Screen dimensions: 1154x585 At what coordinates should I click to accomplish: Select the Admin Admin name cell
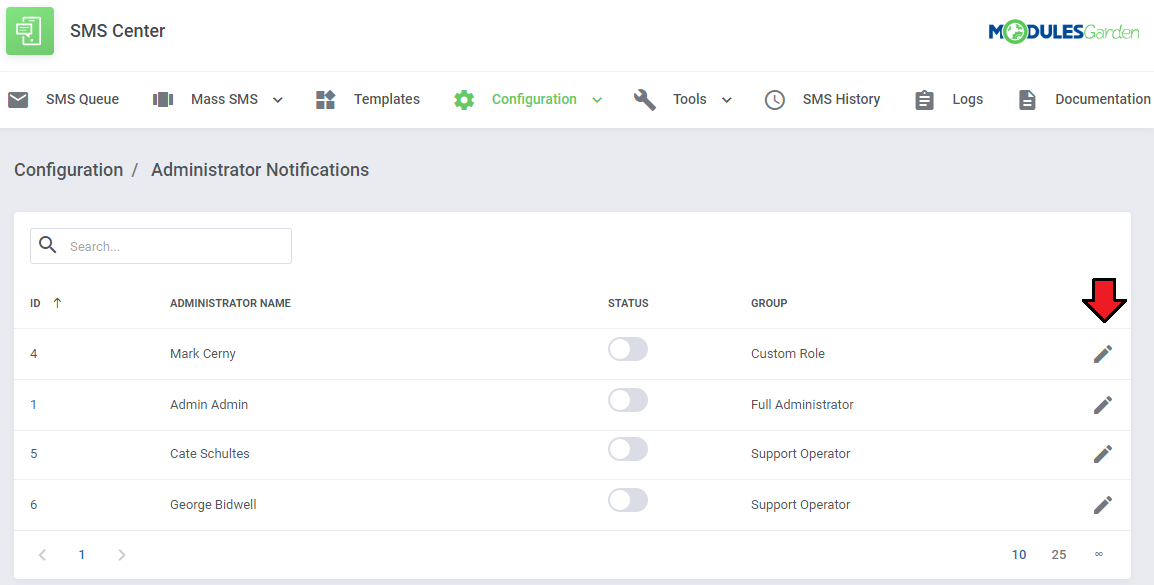point(209,405)
